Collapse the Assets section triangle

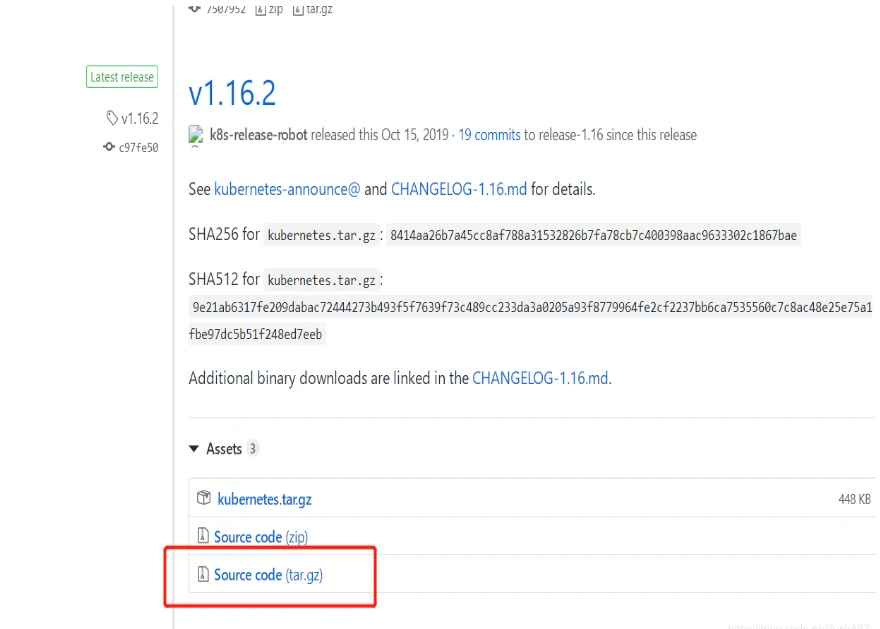click(194, 448)
